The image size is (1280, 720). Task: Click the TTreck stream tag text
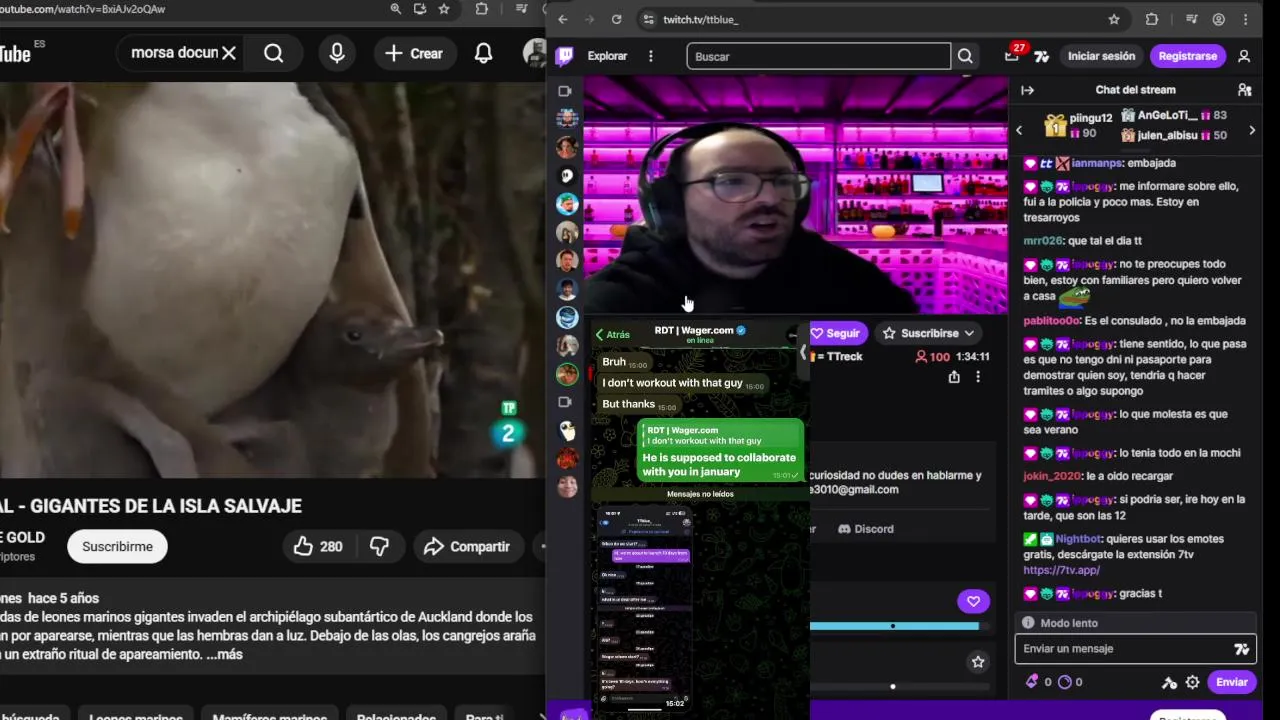tap(845, 356)
